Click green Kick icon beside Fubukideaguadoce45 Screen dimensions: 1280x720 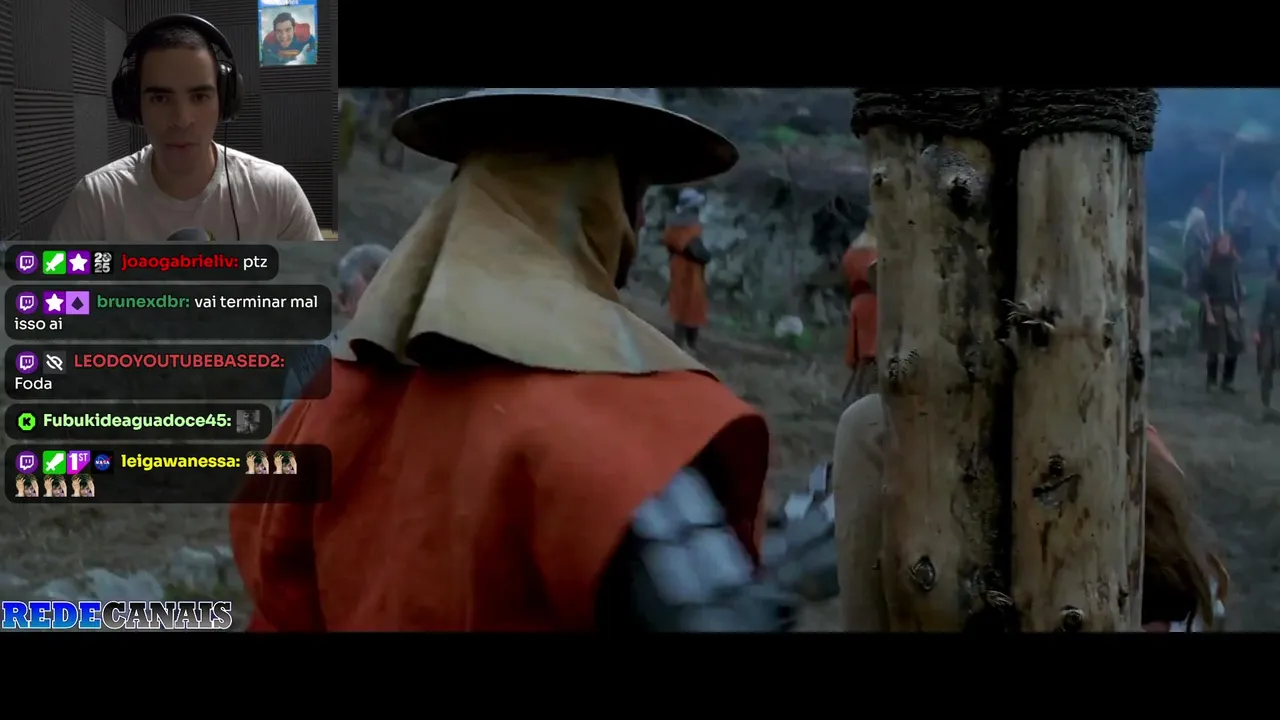(x=27, y=421)
